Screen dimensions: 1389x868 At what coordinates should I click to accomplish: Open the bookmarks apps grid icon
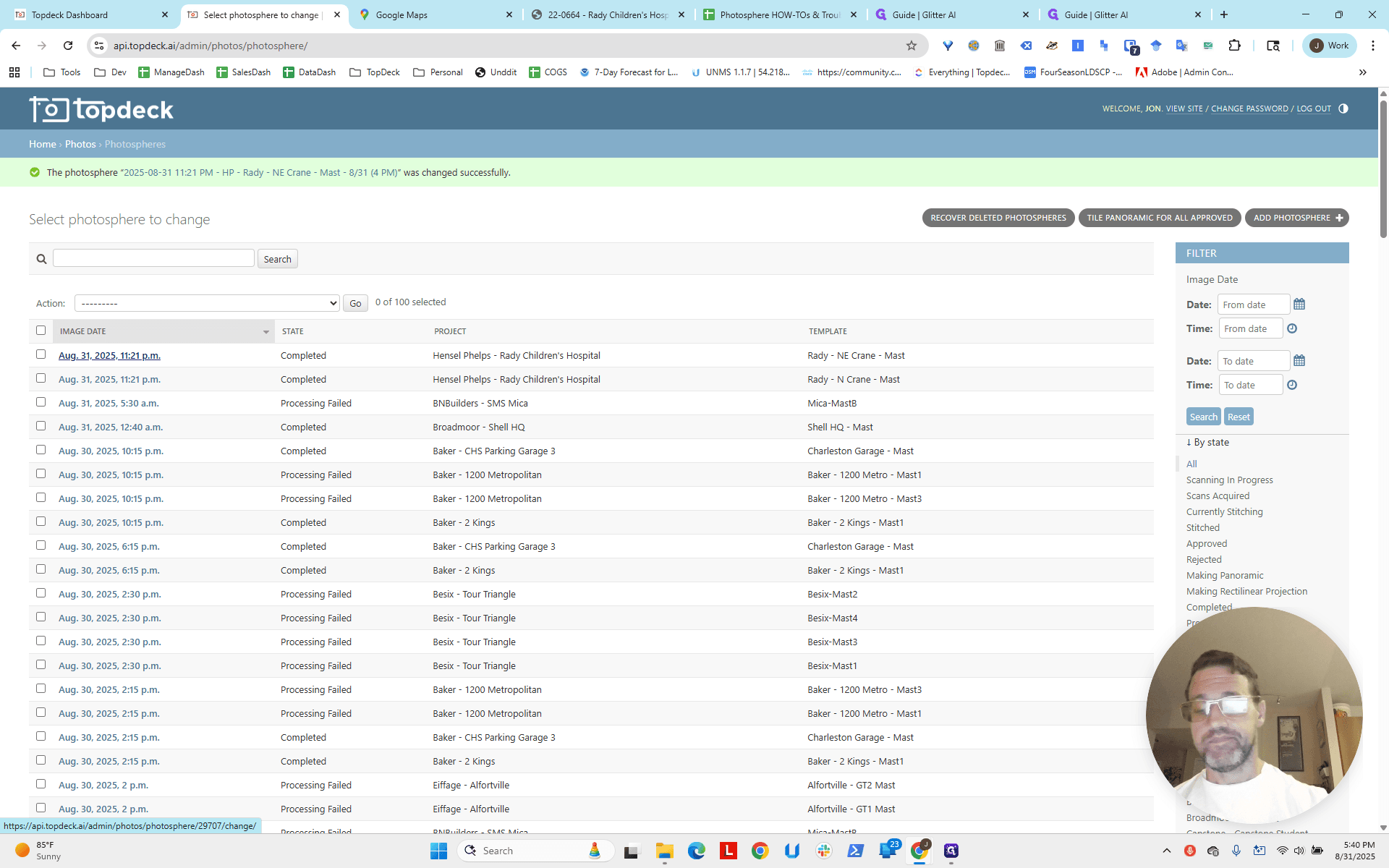pos(14,72)
